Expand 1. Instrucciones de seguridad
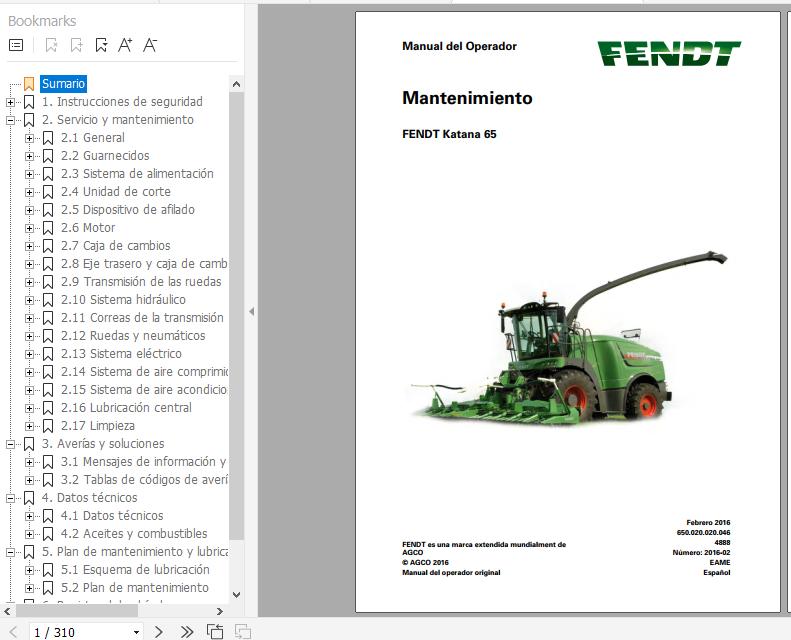791x640 pixels. click(x=10, y=102)
